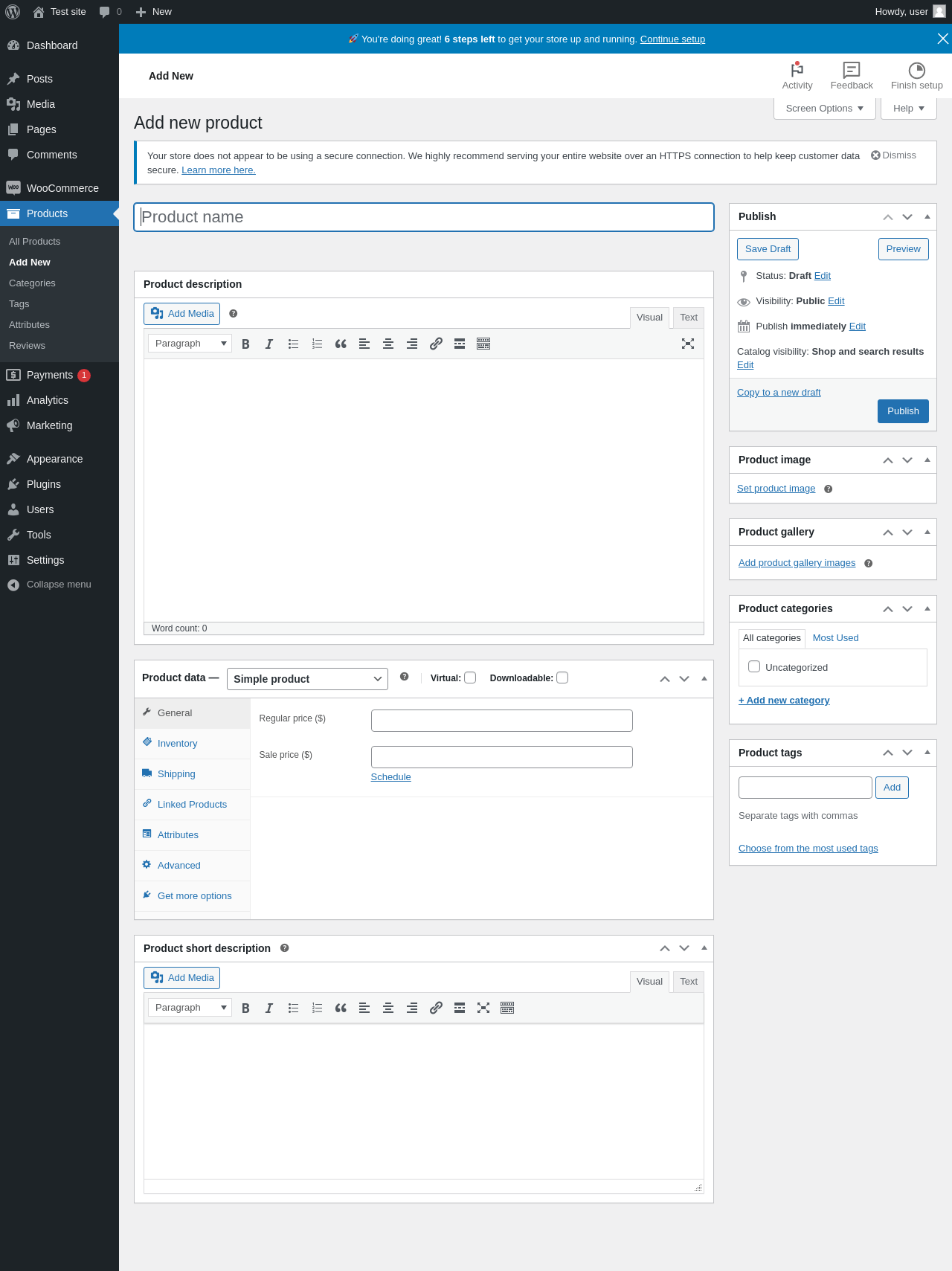
Task: Collapse the Product tags panel
Action: coord(927,753)
